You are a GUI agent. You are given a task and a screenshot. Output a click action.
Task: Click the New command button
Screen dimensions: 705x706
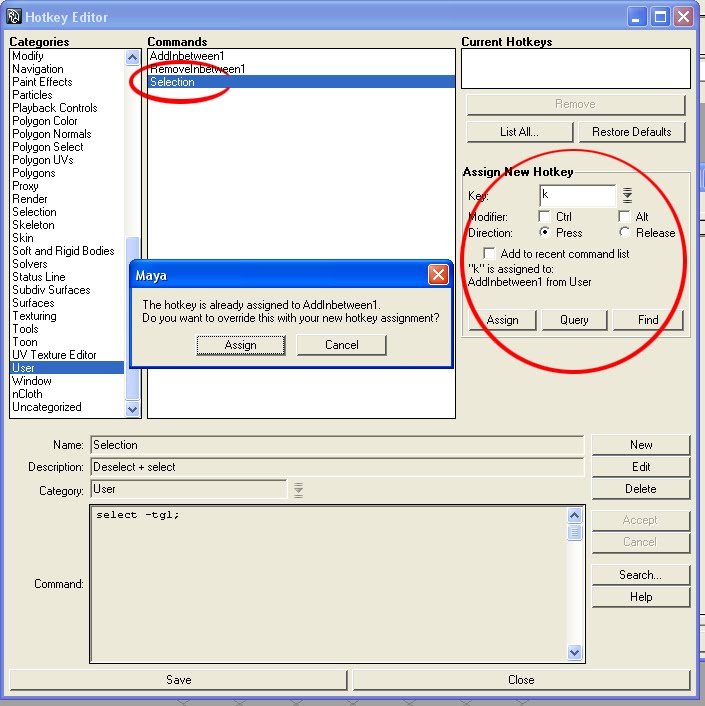pyautogui.click(x=641, y=445)
